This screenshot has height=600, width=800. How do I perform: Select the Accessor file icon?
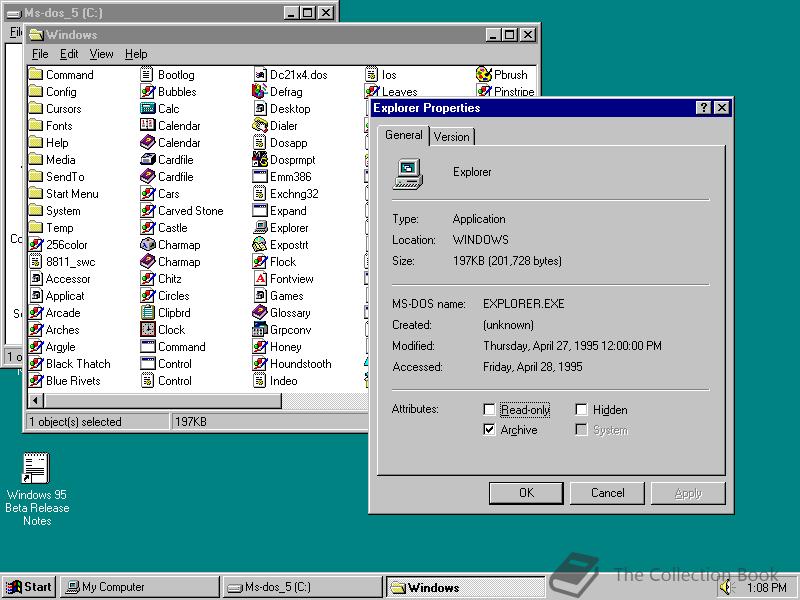pos(36,279)
